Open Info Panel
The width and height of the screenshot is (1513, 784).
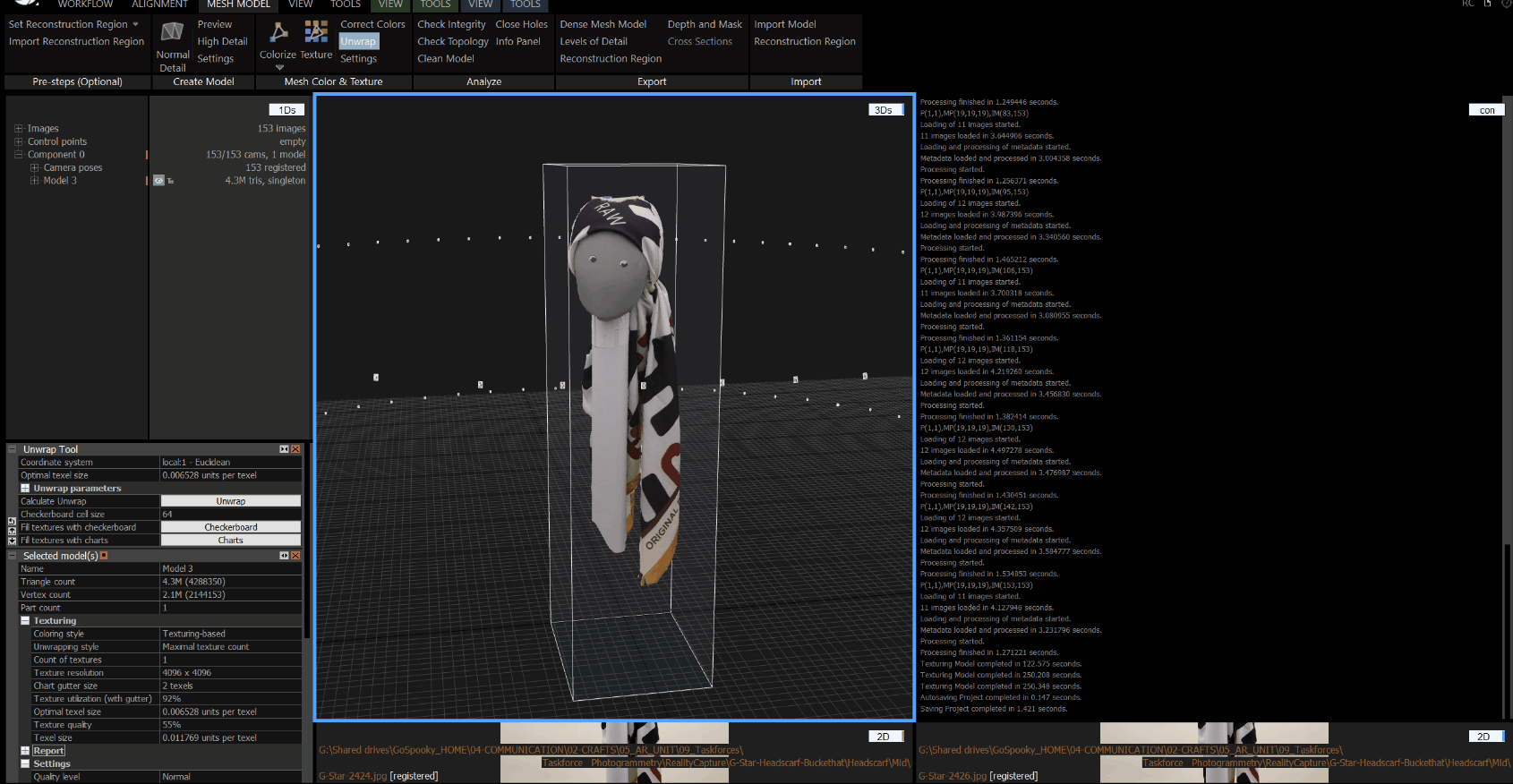518,41
